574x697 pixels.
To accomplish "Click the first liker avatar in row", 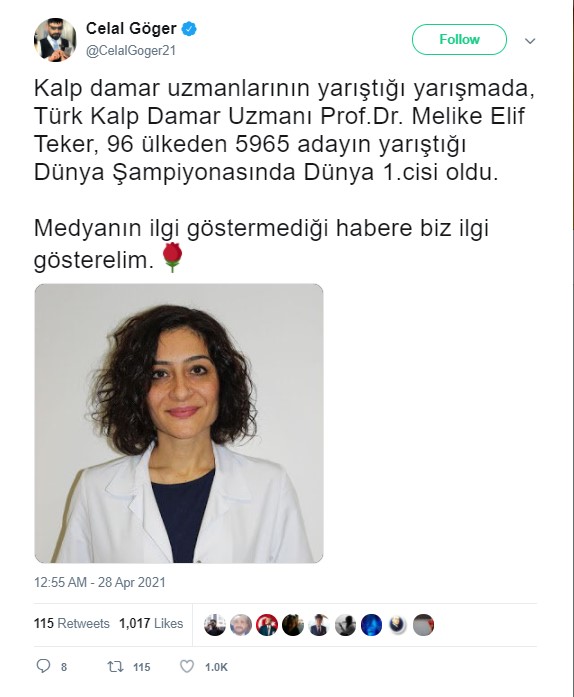I will 215,625.
